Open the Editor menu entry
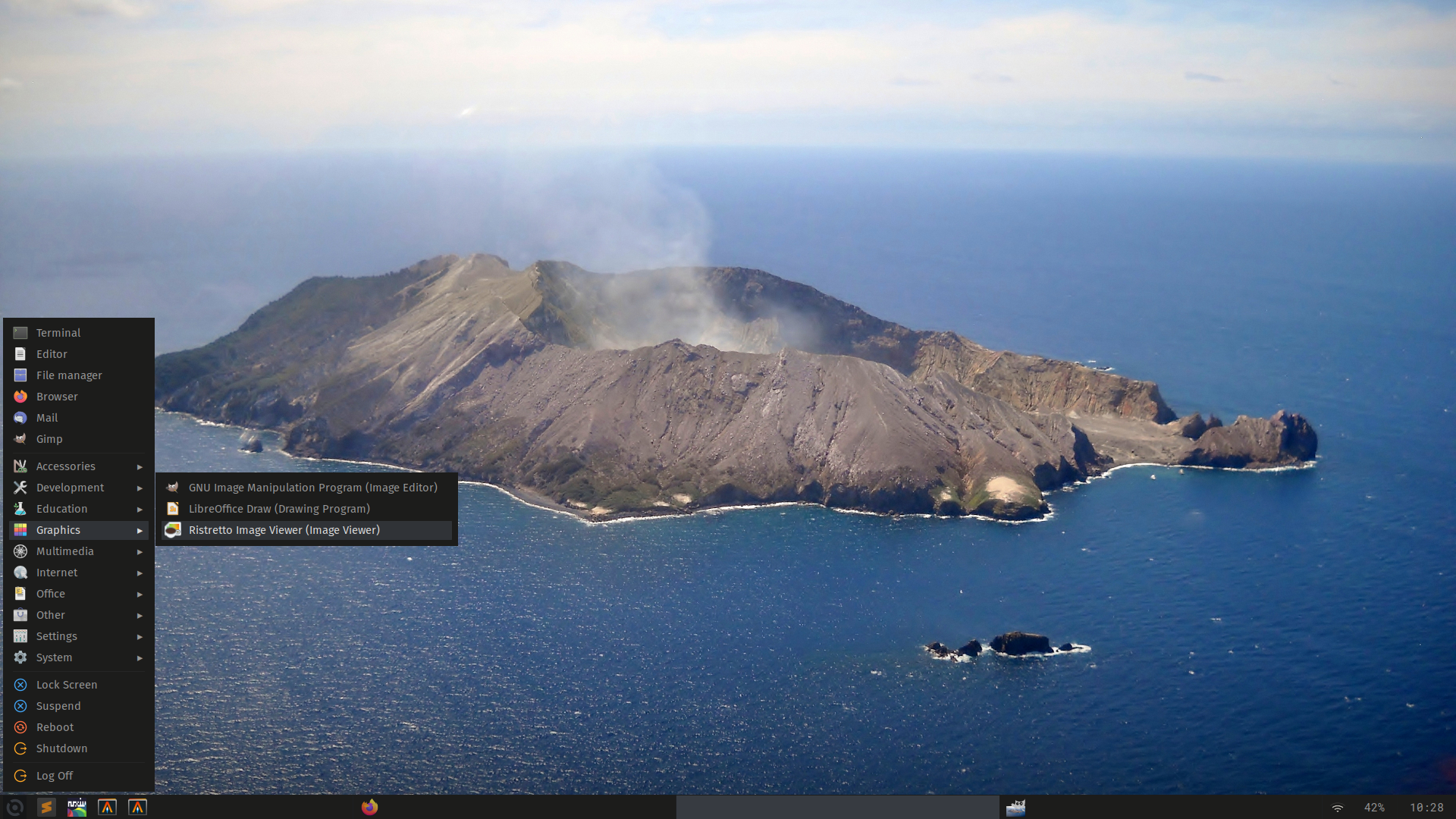Screen dimensions: 1456x819 79,354
